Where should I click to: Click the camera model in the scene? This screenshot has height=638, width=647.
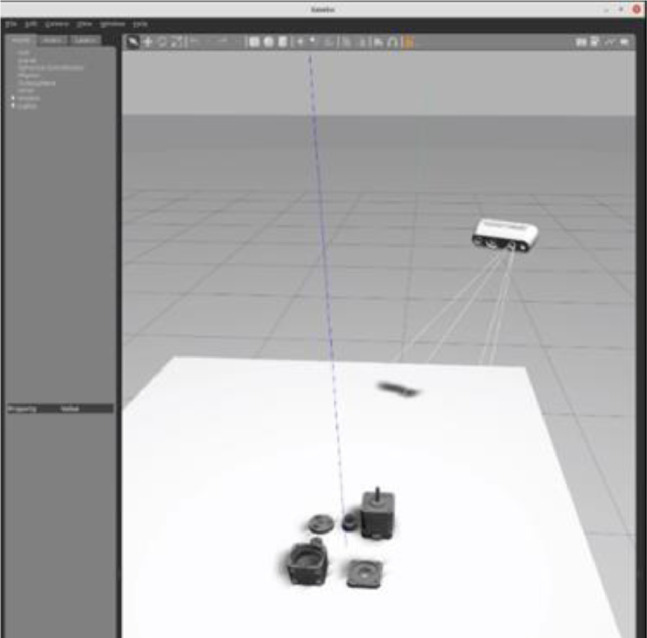click(x=505, y=235)
